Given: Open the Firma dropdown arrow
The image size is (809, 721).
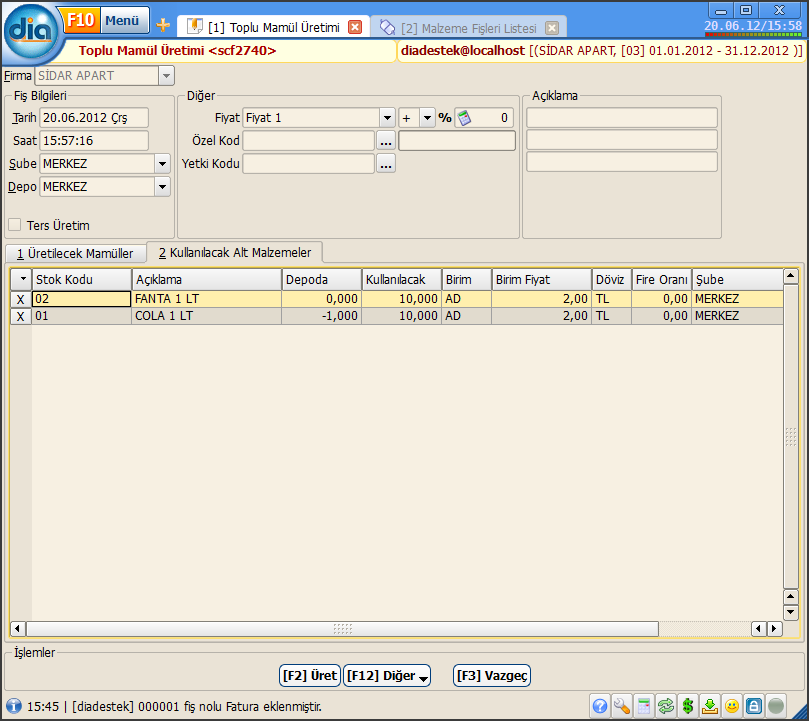Looking at the screenshot, I should coord(166,76).
